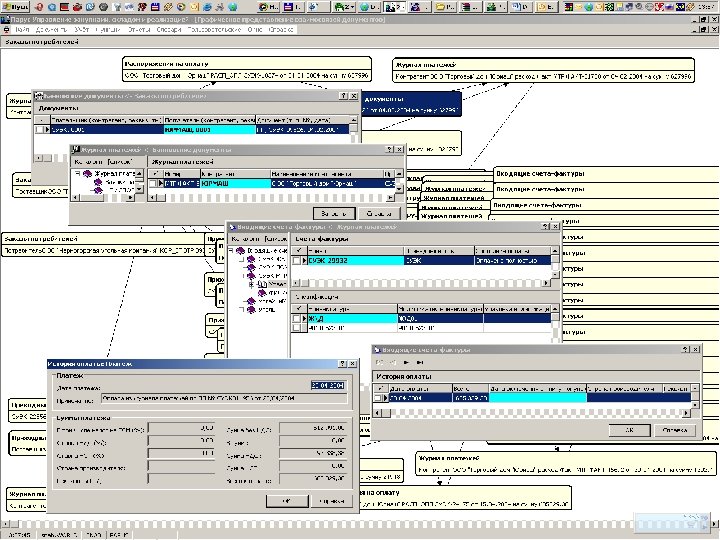Tick the КОРМАШ row checkbox in Журнал платежей

tap(153, 183)
